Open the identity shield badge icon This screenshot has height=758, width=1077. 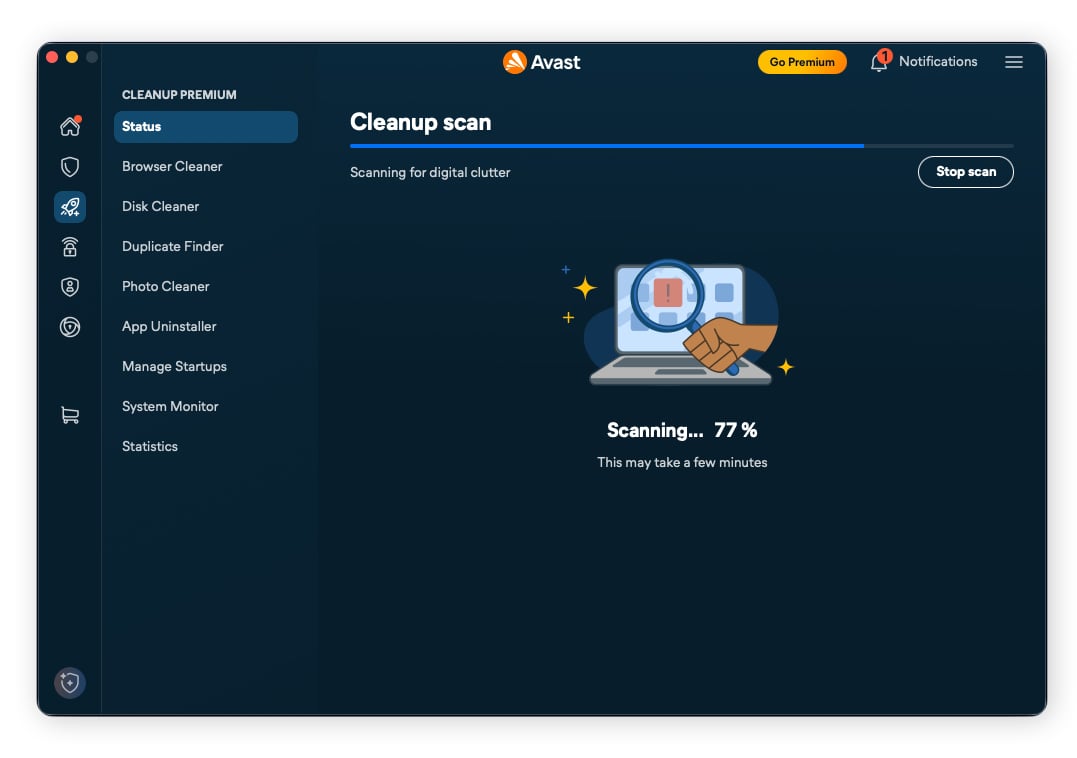pyautogui.click(x=70, y=287)
